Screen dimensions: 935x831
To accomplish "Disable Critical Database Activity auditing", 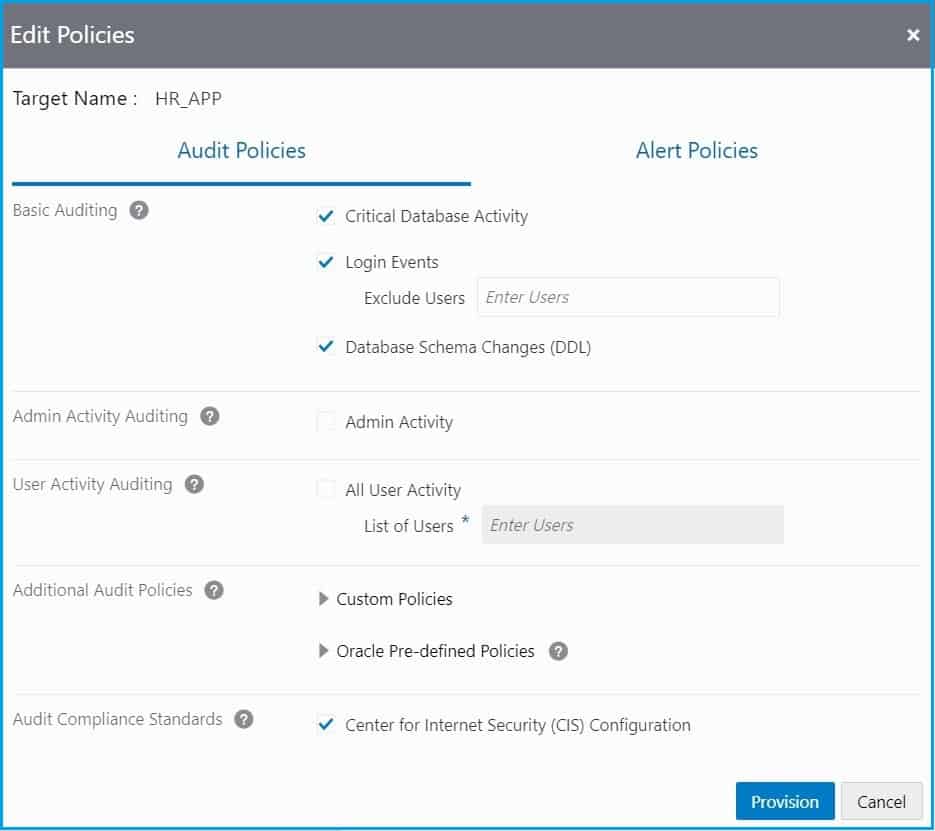I will tap(325, 216).
